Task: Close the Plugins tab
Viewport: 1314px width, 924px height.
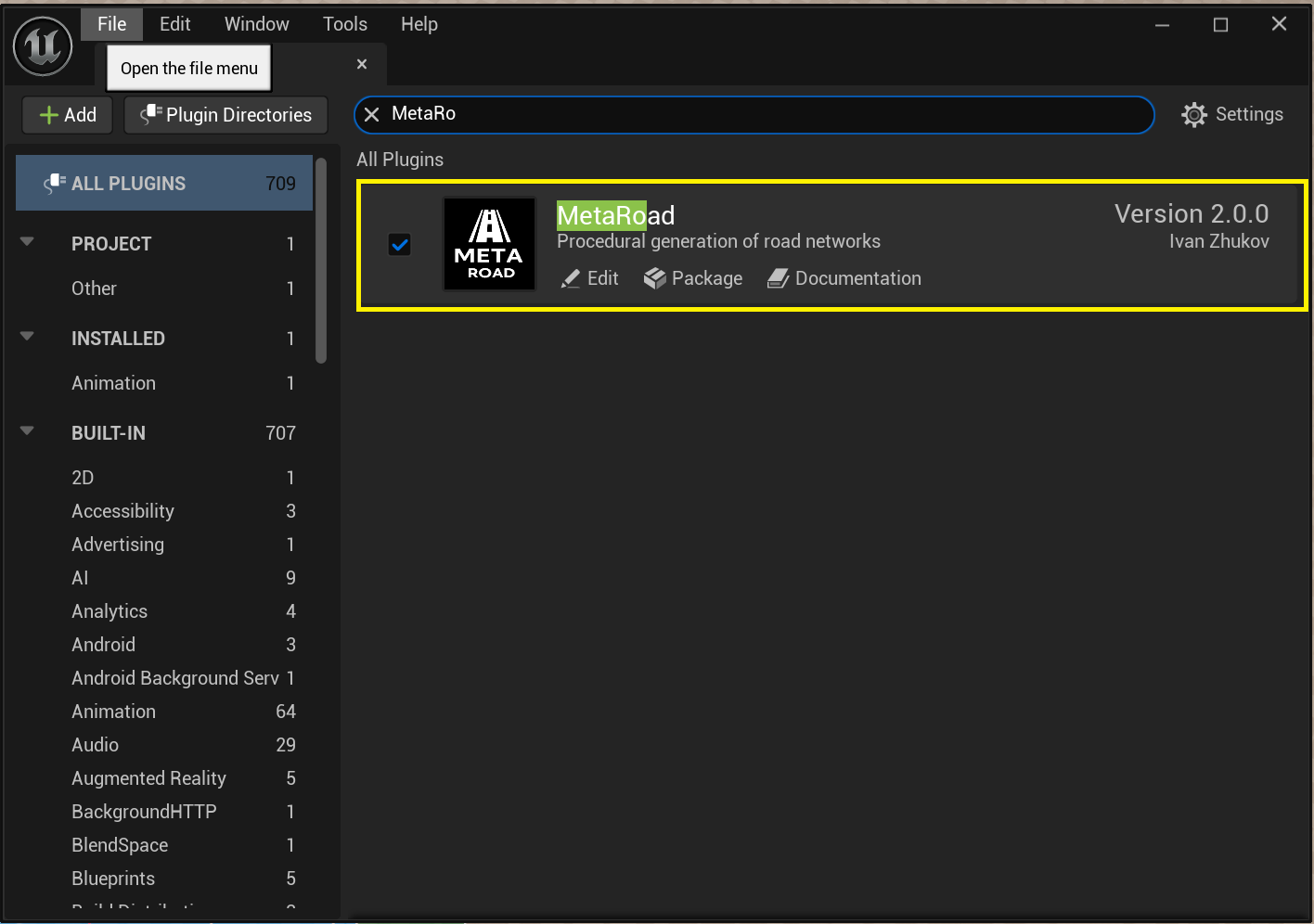Action: 362,64
